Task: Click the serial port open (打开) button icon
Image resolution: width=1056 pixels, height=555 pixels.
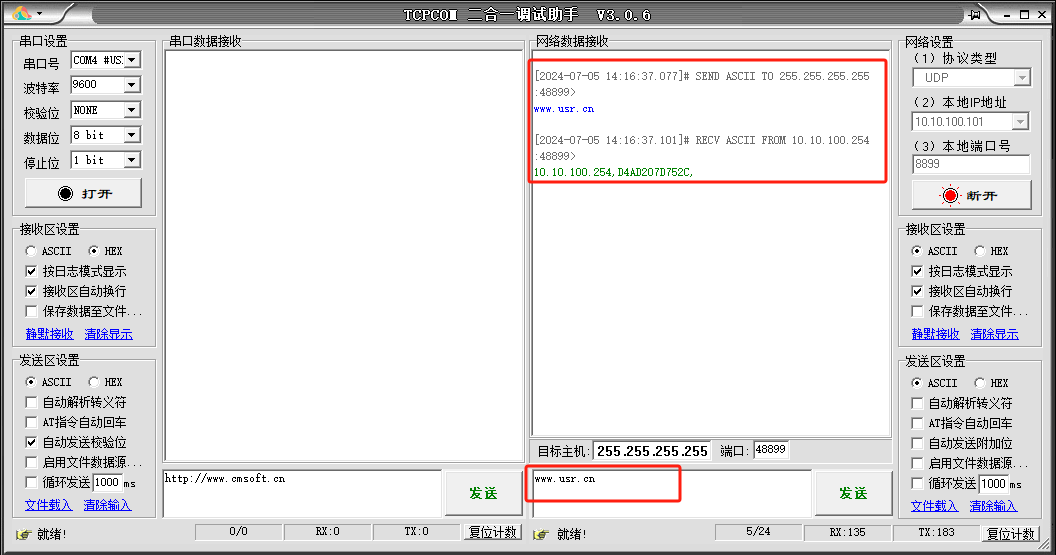Action: tap(66, 193)
